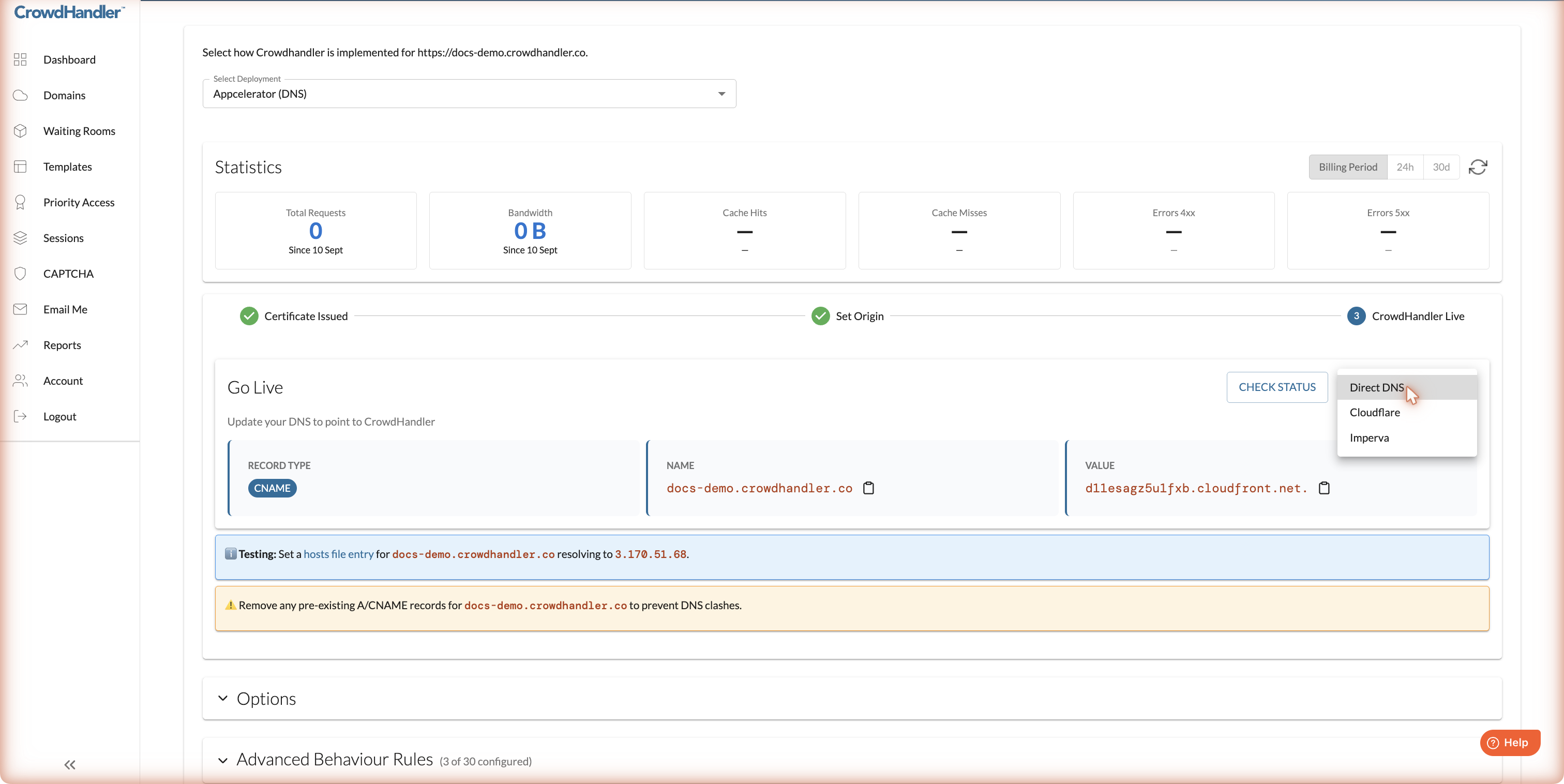
Task: Click the Domains cloud icon
Action: (20, 95)
